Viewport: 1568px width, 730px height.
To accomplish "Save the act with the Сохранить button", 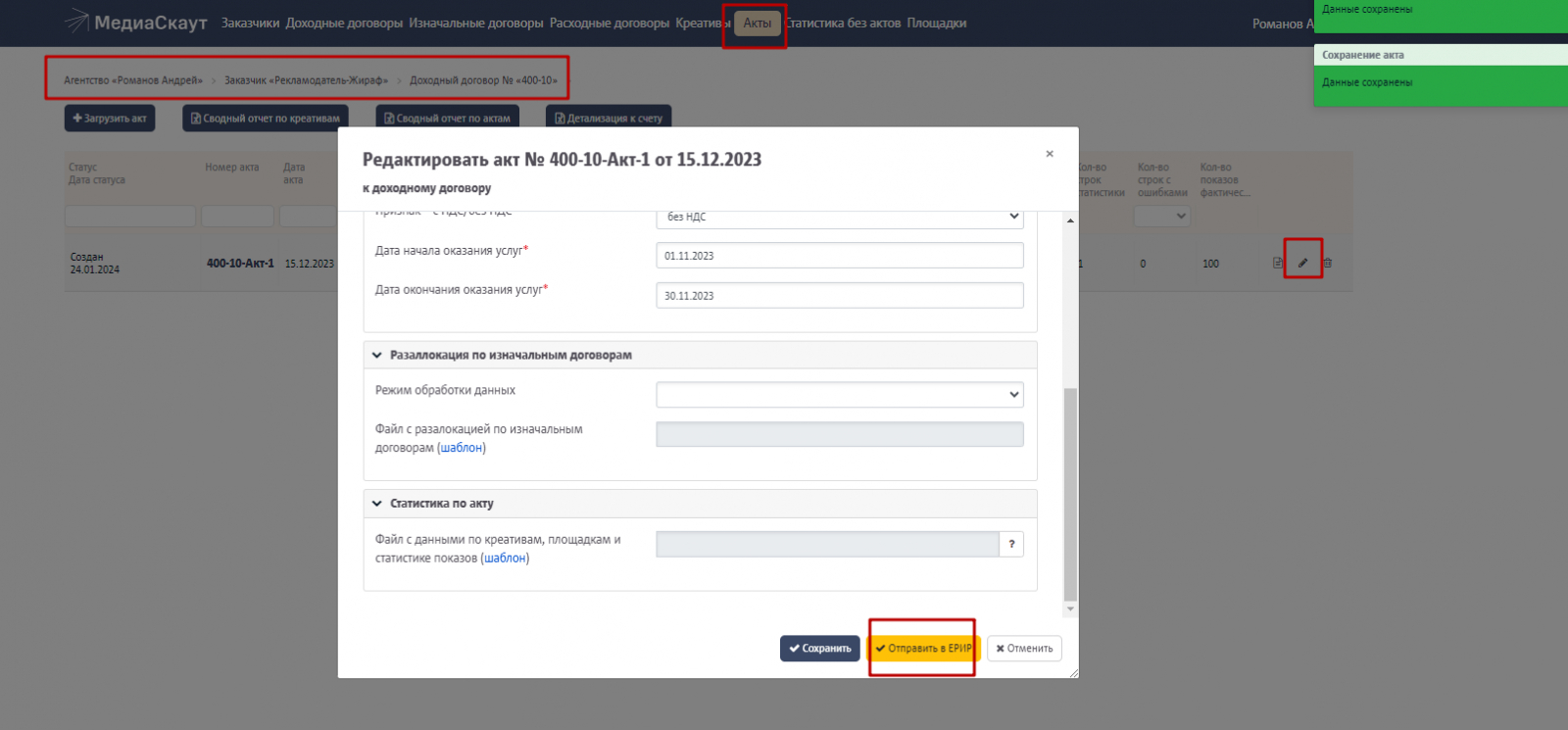I will 820,649.
